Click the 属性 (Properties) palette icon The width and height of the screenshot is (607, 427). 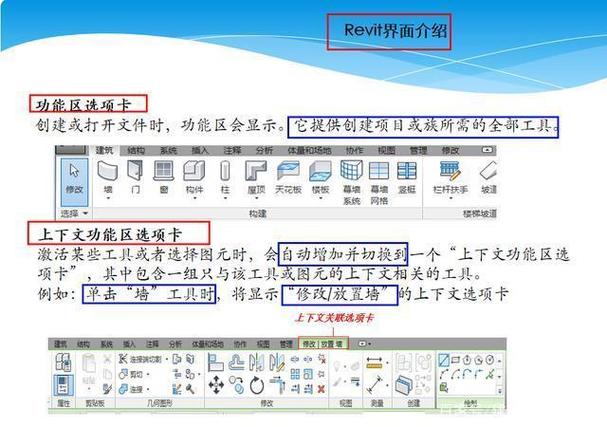click(63, 385)
